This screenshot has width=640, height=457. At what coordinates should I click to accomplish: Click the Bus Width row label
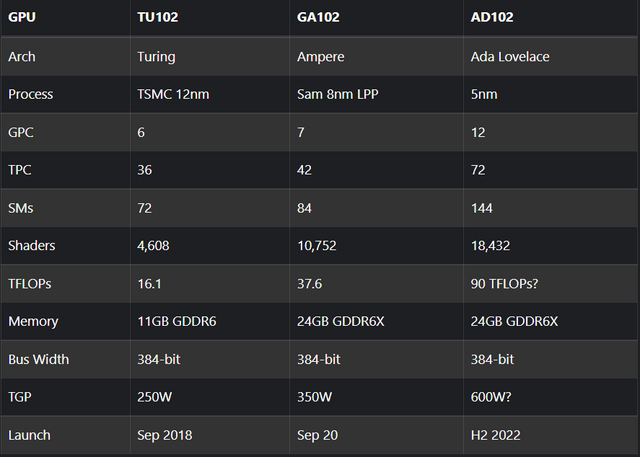click(x=38, y=359)
